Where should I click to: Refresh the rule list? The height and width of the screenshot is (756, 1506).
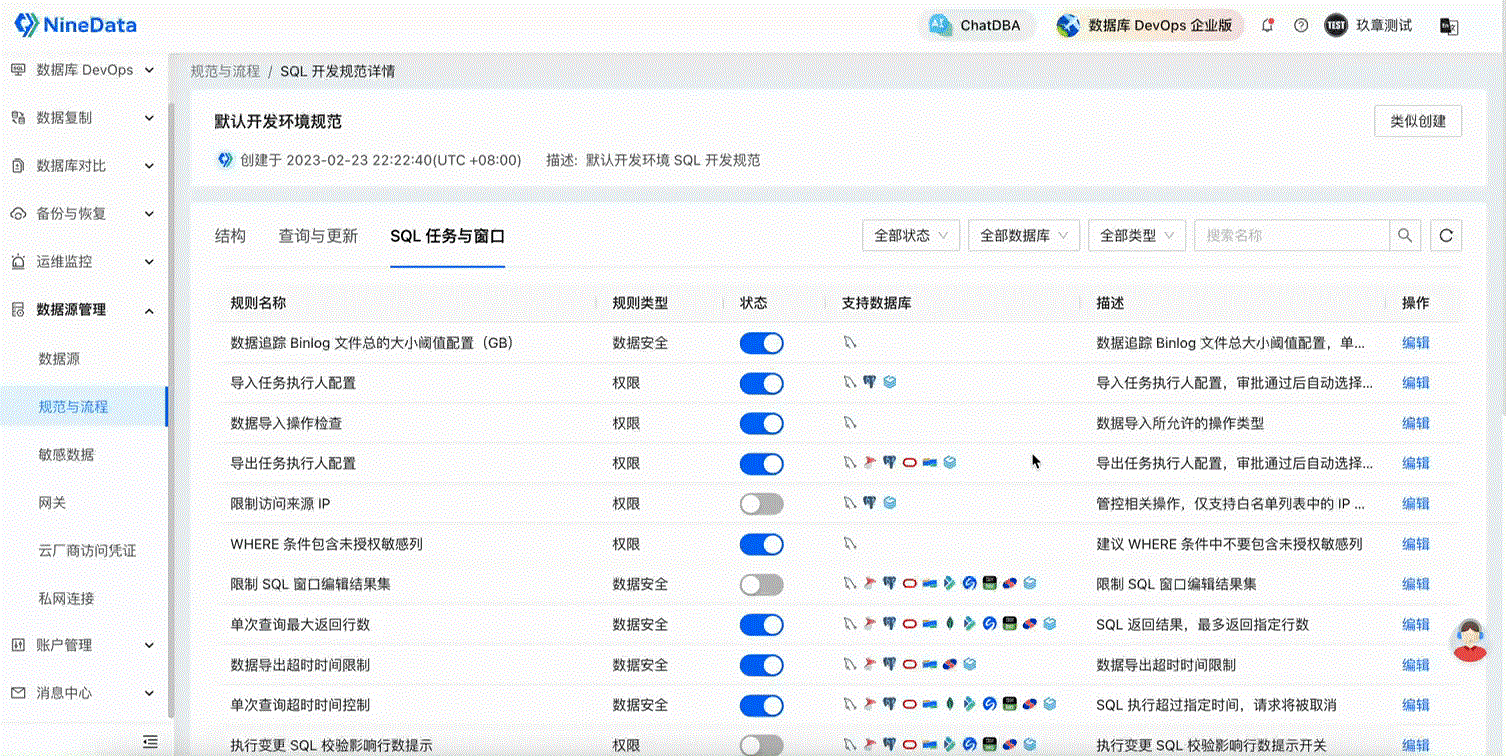(1445, 236)
